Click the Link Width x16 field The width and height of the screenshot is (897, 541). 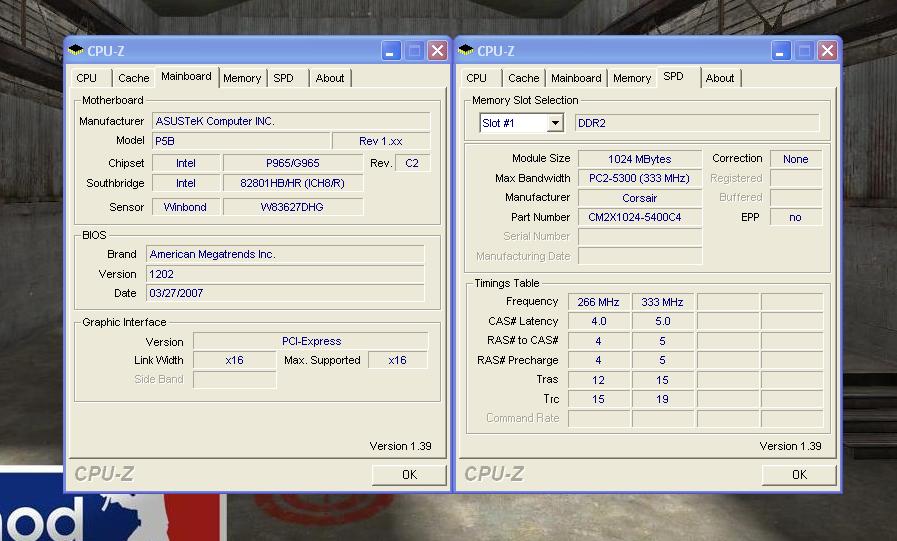coord(235,360)
